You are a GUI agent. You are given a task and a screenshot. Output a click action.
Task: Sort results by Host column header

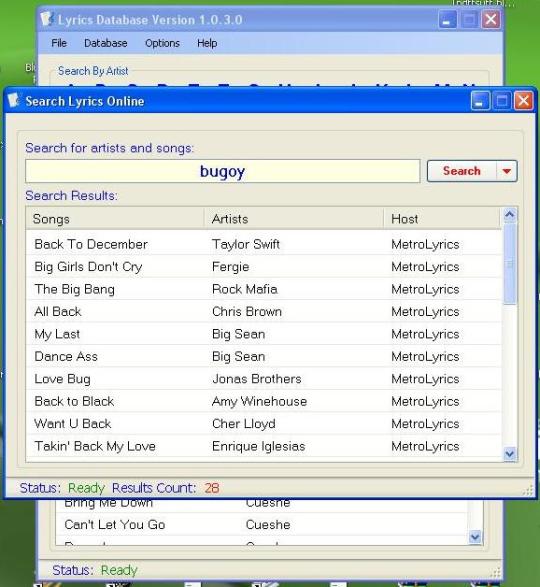442,219
